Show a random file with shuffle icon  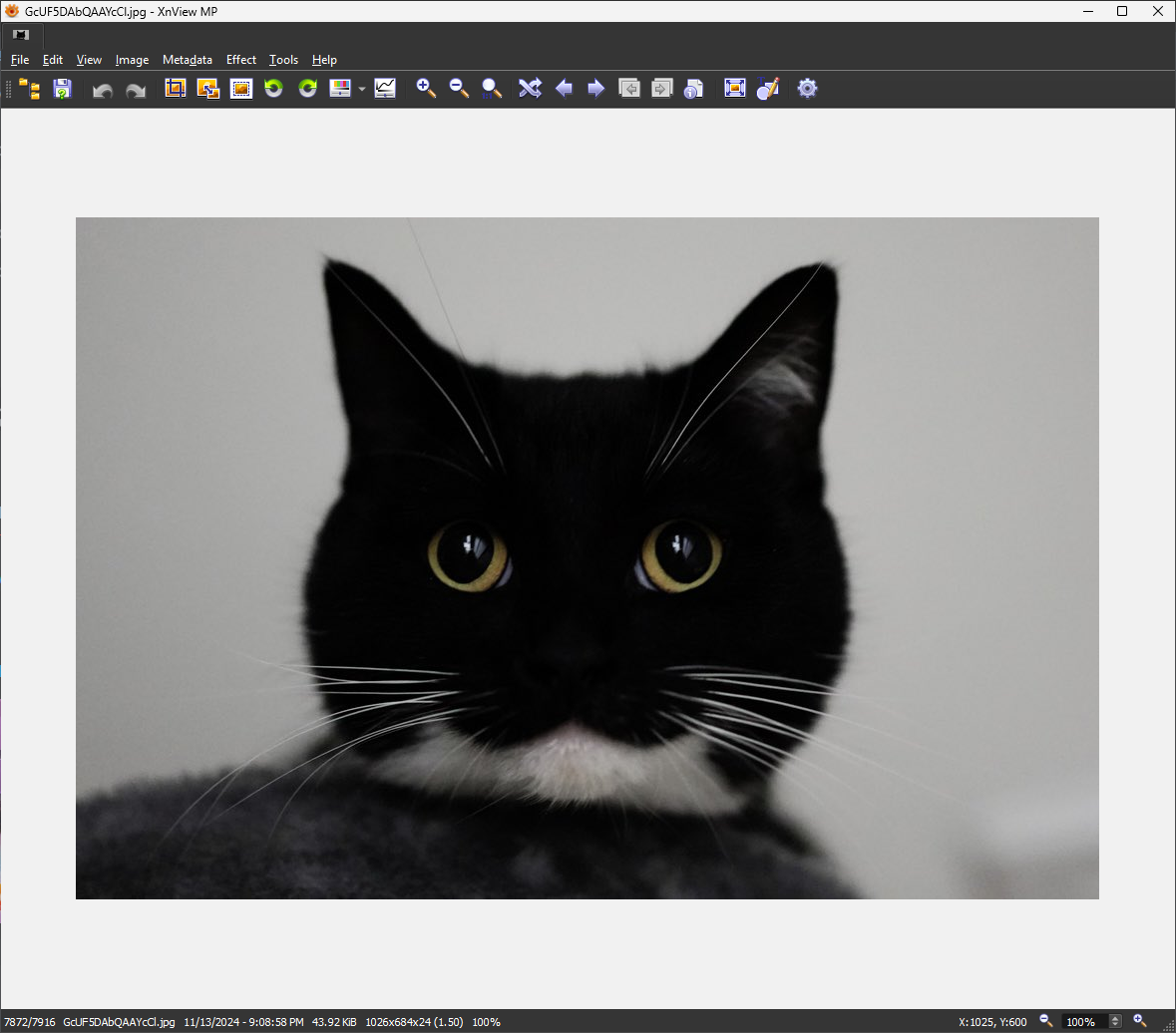coord(529,89)
